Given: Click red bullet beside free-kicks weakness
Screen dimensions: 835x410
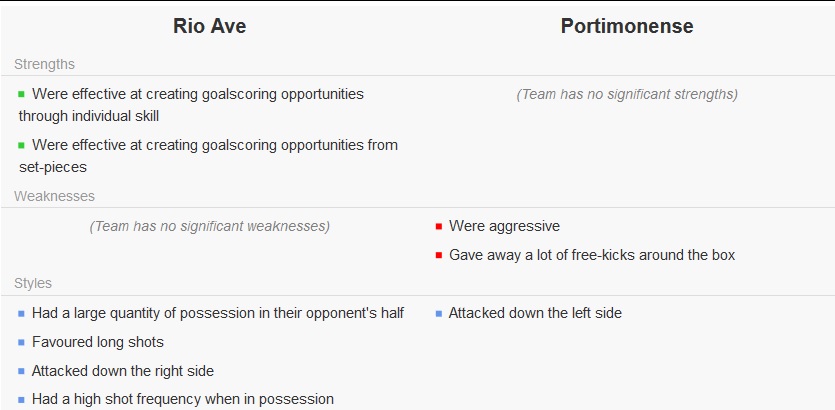Looking at the screenshot, I should (x=439, y=255).
